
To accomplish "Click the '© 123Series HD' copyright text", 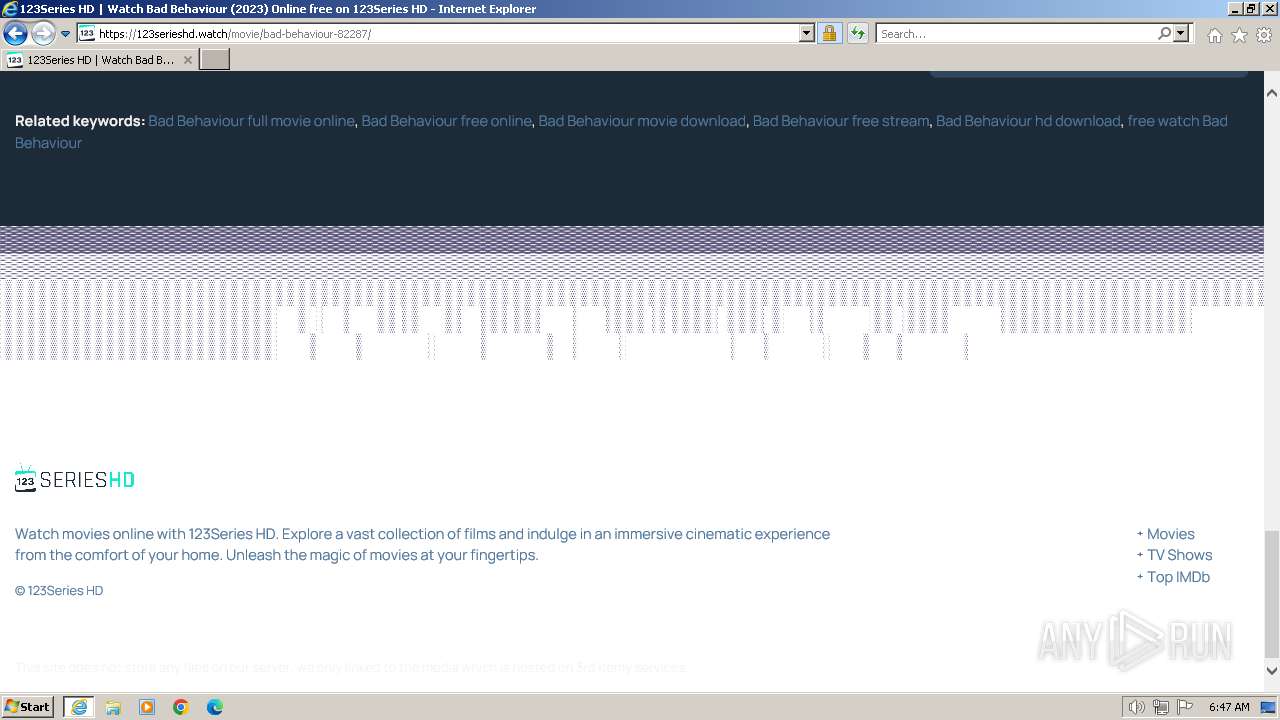I will tap(59, 590).
